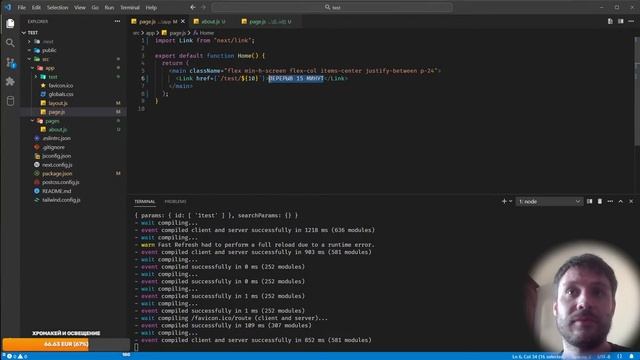Select the TERMINAL panel tab
The width and height of the screenshot is (640, 360).
(145, 201)
